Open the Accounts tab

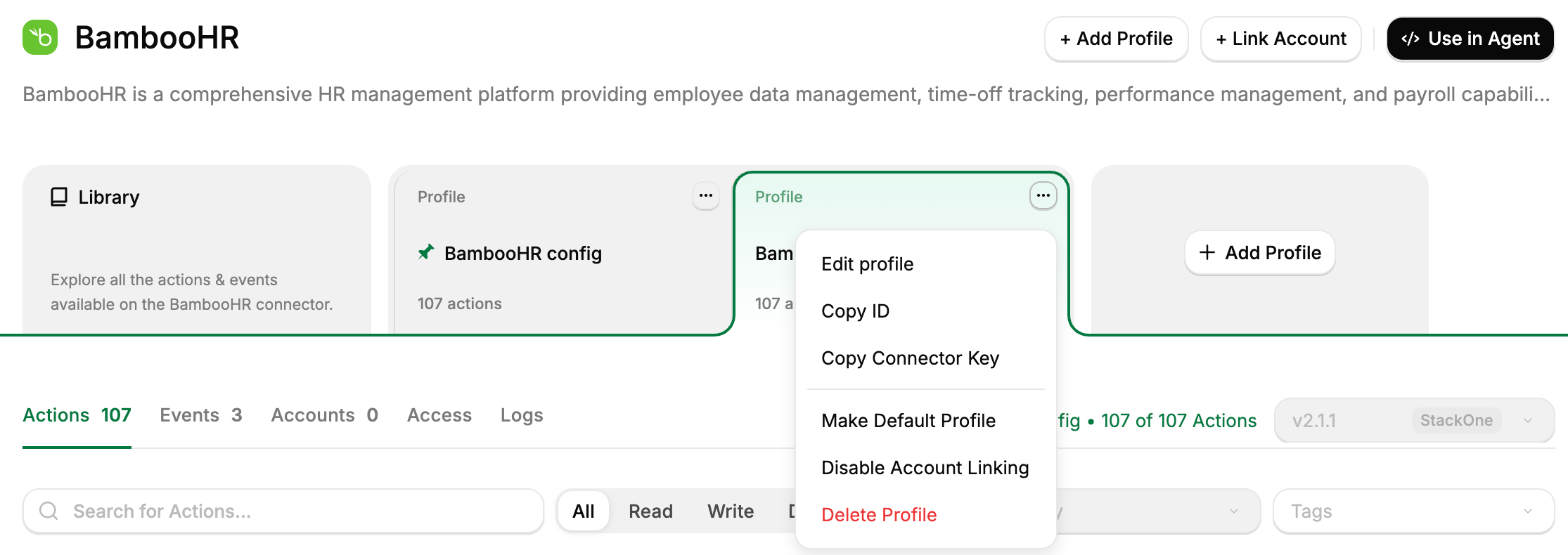click(324, 415)
